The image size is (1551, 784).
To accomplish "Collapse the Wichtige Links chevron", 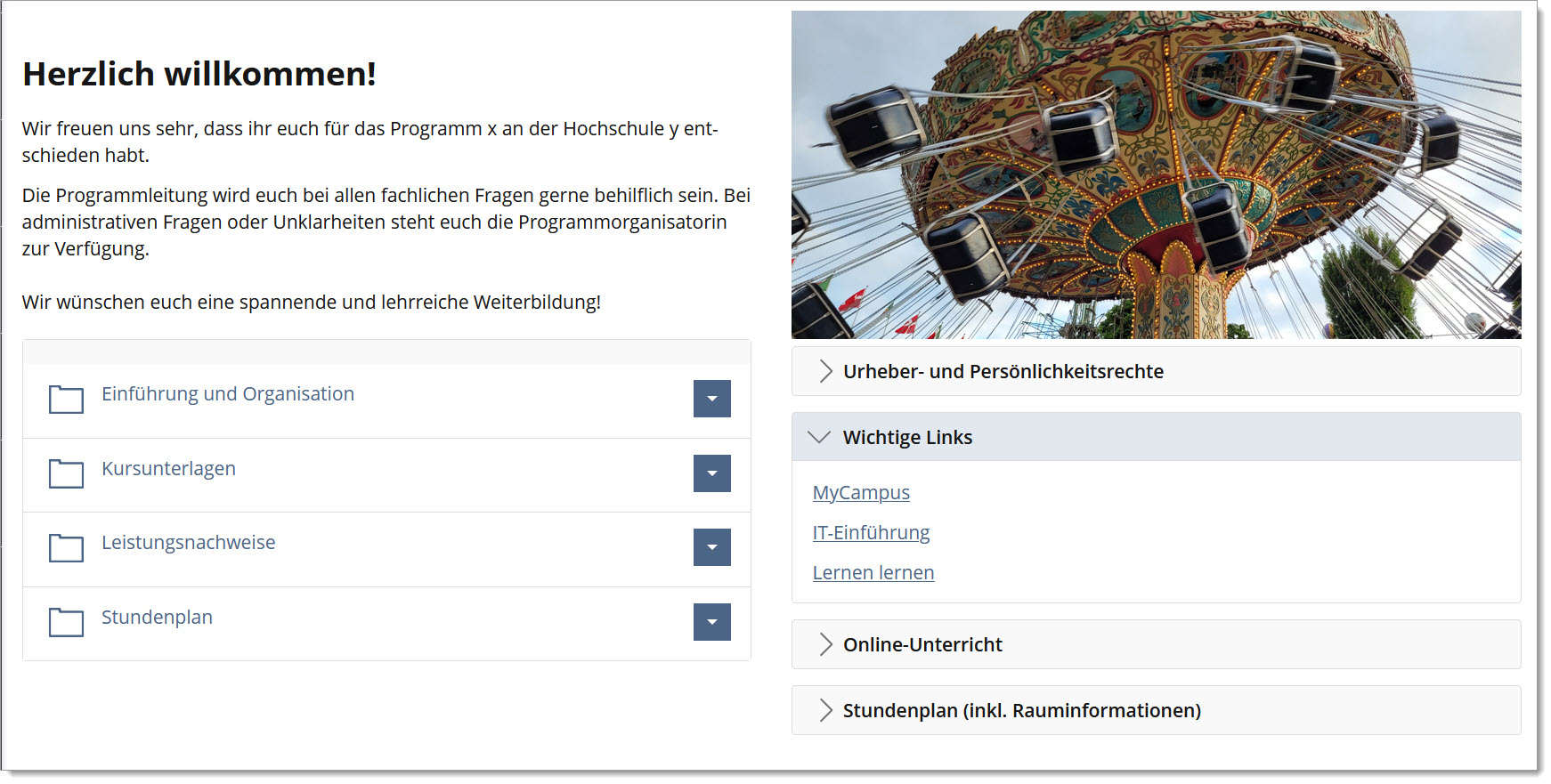I will [819, 437].
